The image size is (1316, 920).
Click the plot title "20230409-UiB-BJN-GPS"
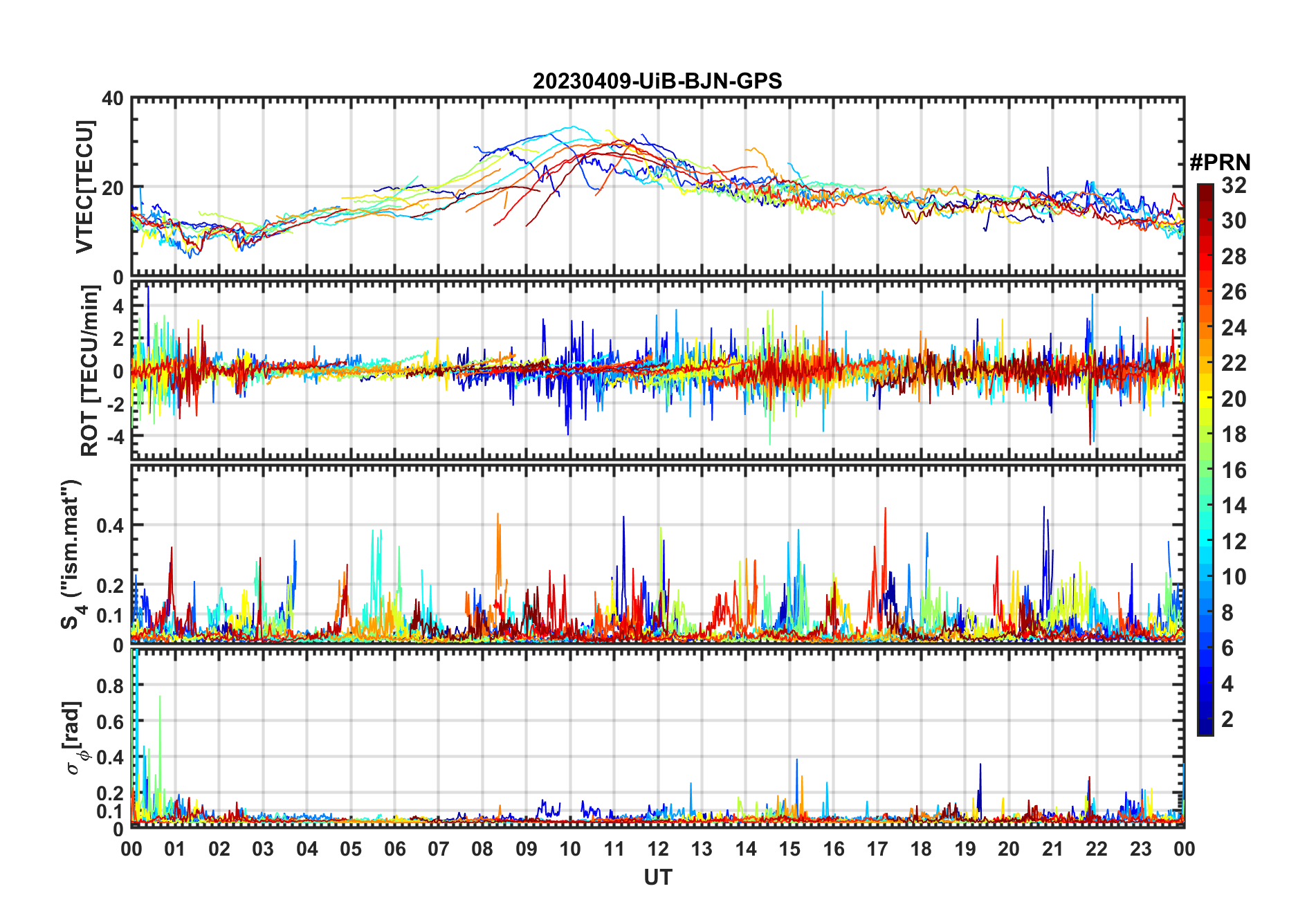(x=657, y=82)
